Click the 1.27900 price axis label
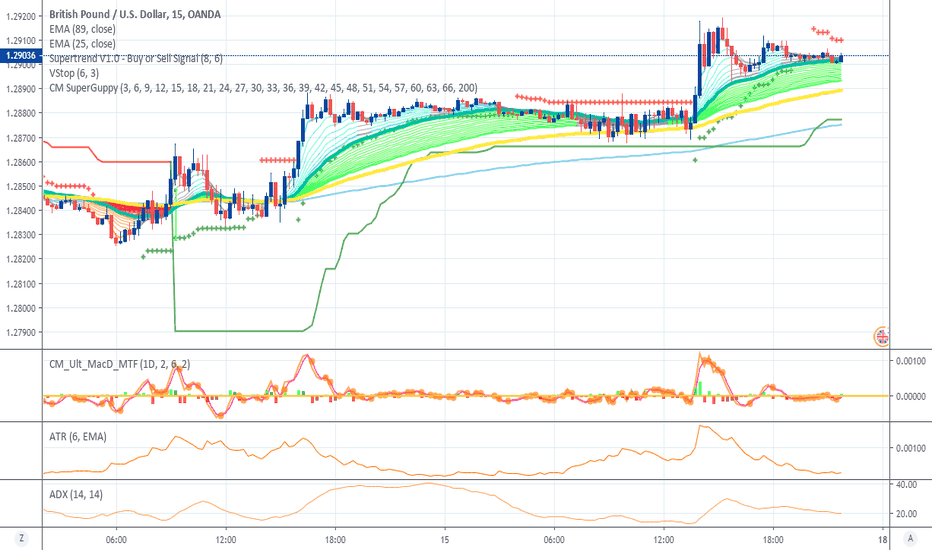The width and height of the screenshot is (932, 550). tap(21, 332)
